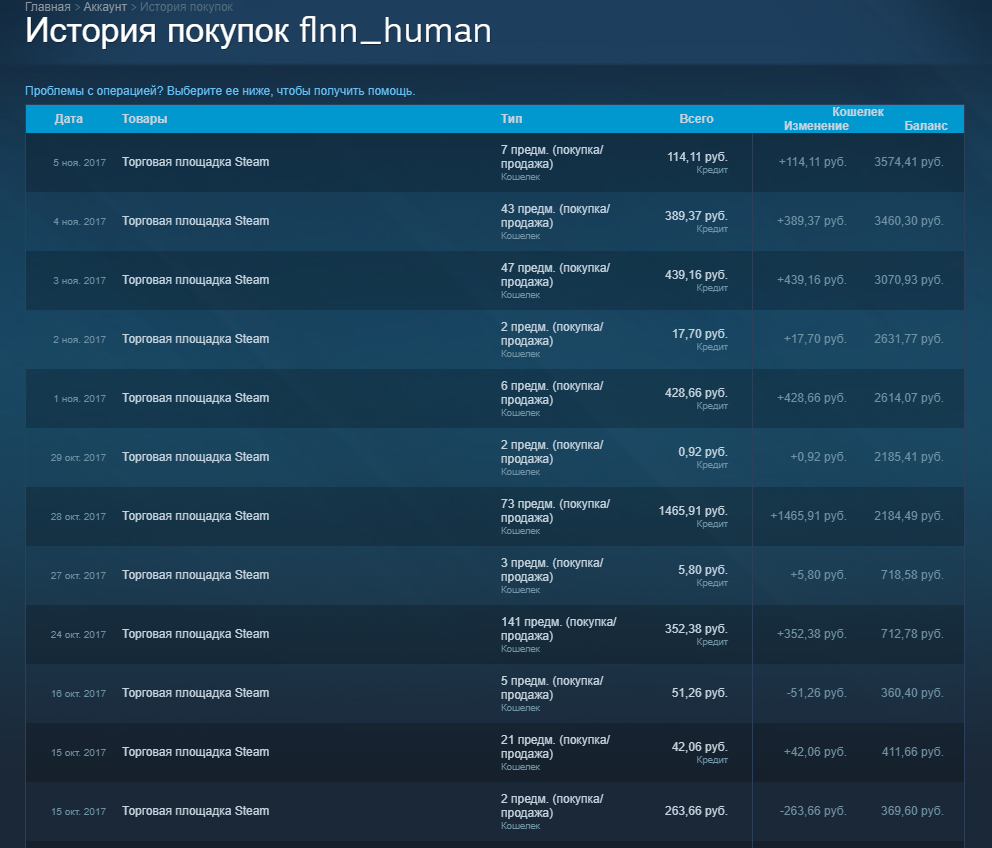992x848 pixels.
Task: Open the 4 ноя. 2017 transaction row
Action: (x=495, y=221)
